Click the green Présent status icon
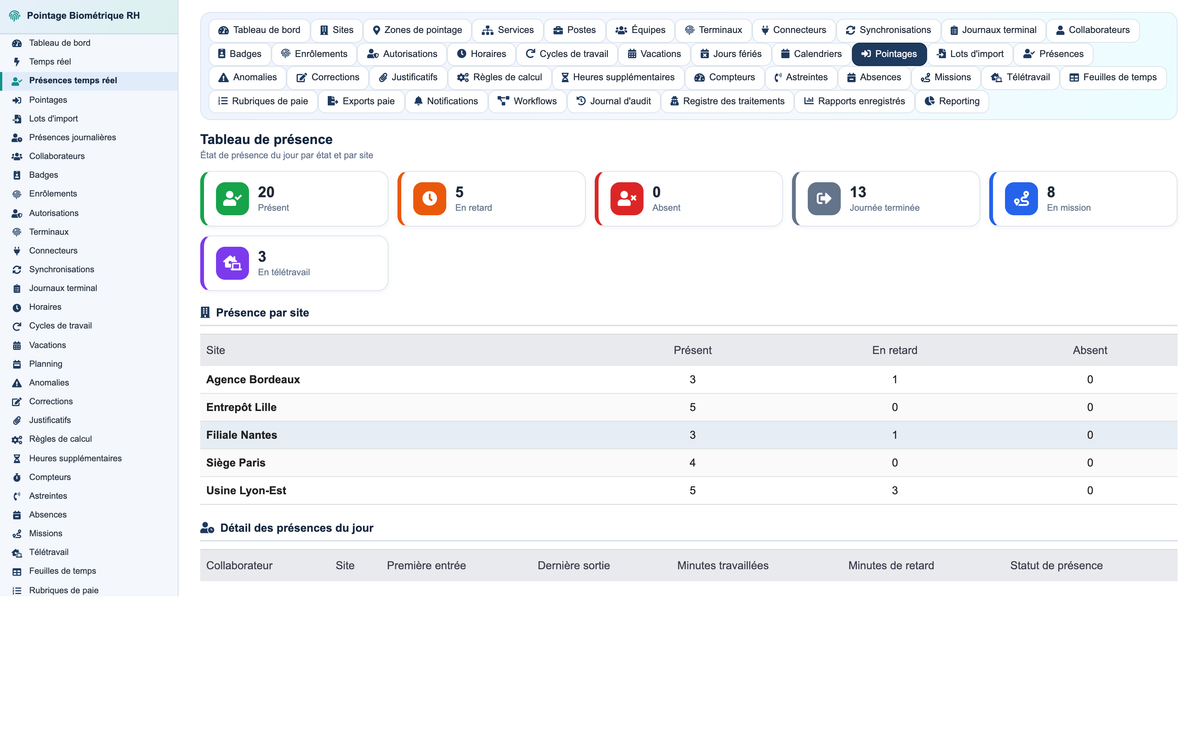This screenshot has width=1200, height=750. coord(232,198)
